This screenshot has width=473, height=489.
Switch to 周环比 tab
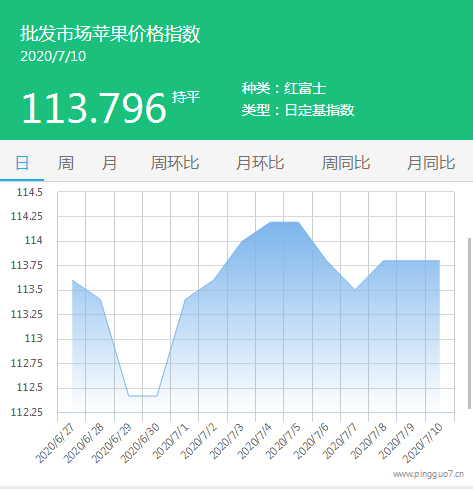(x=175, y=163)
